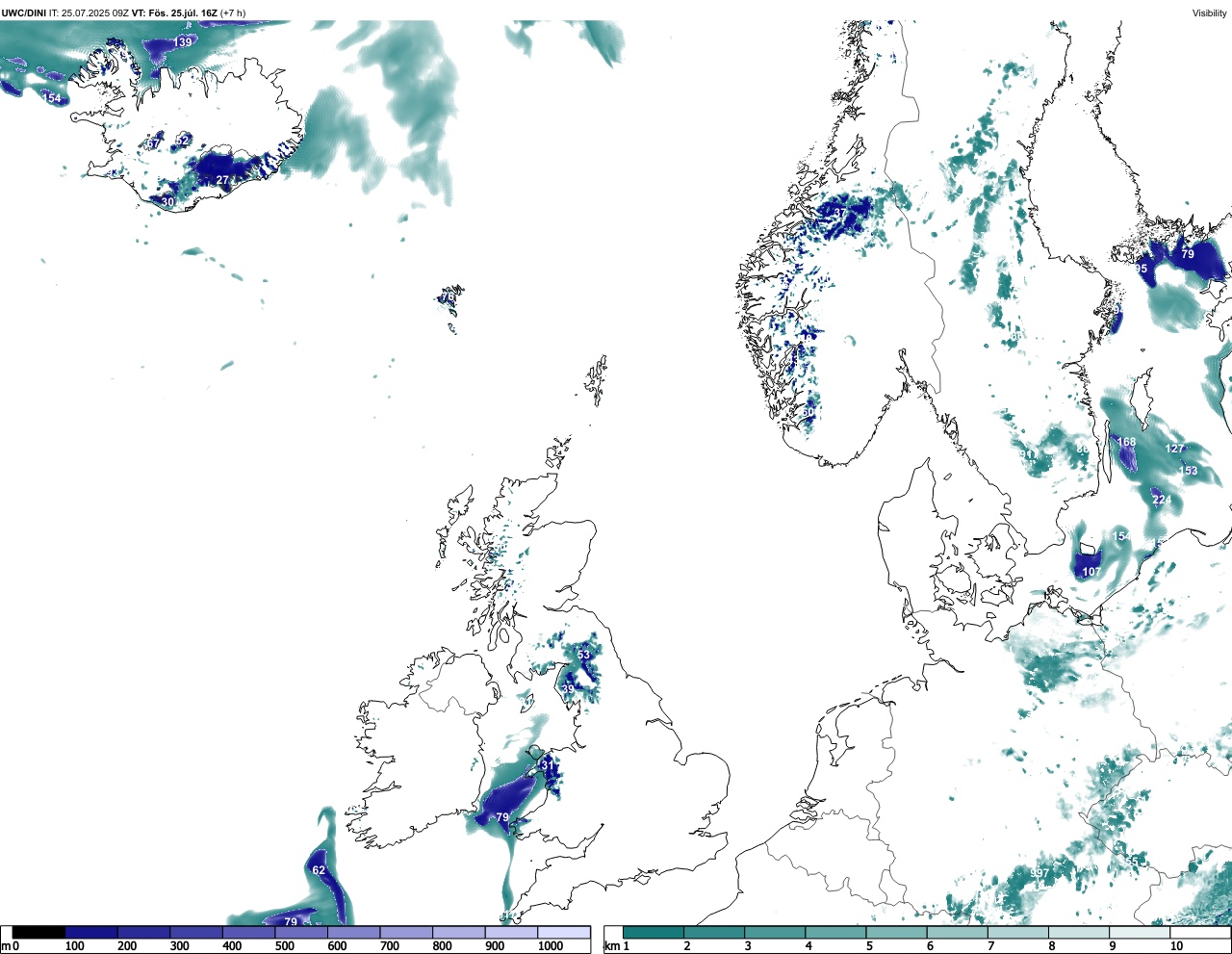Click the '52' visibility value in central Iceland
This screenshot has height=954, width=1232.
(x=183, y=141)
